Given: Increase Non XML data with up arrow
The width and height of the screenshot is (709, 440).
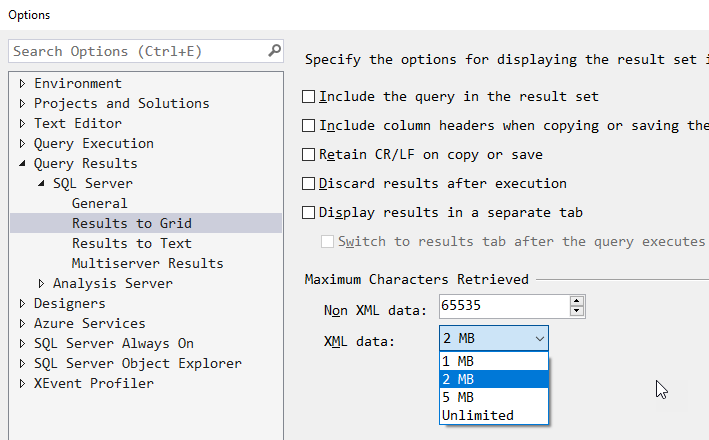Looking at the screenshot, I should [x=576, y=302].
